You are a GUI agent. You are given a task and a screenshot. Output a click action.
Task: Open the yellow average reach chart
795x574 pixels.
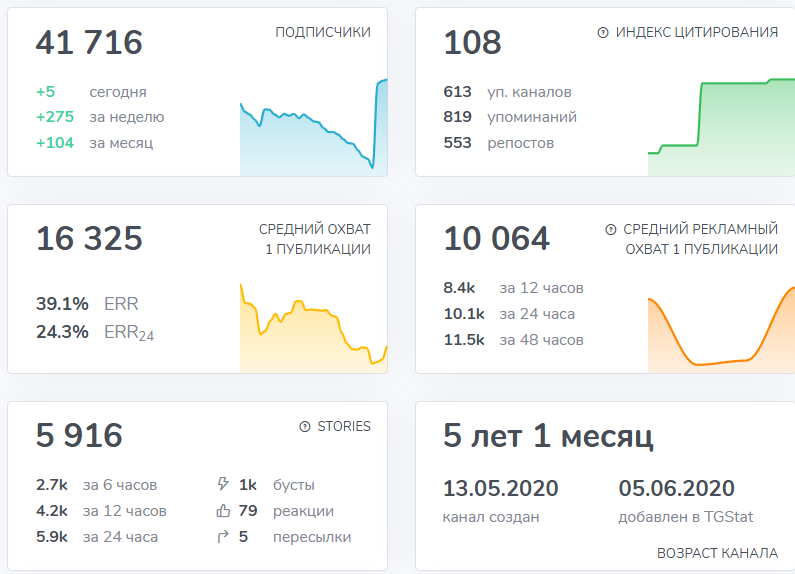pyautogui.click(x=314, y=328)
